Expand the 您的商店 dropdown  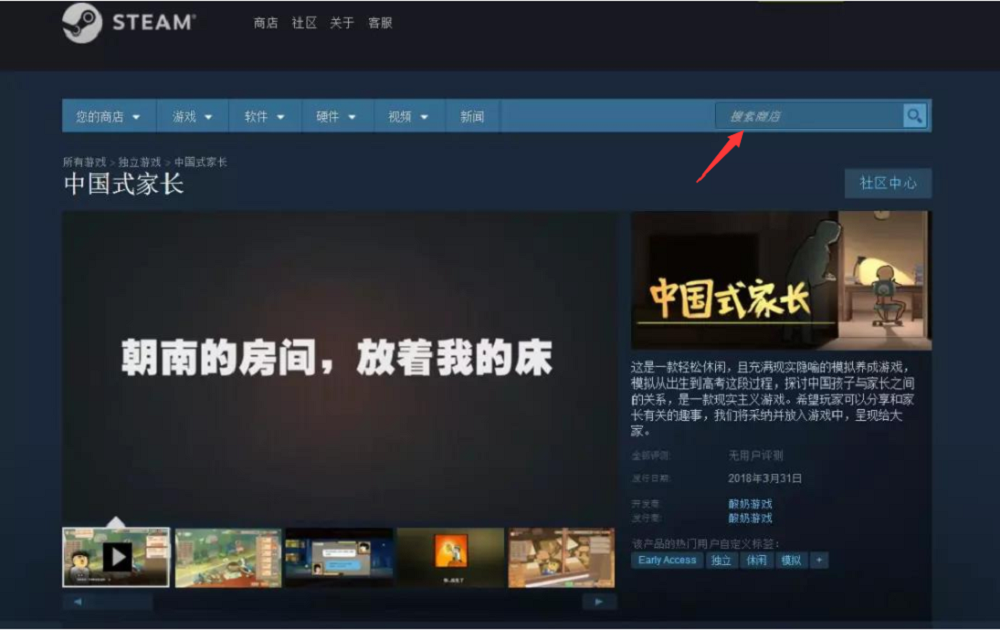pyautogui.click(x=108, y=117)
